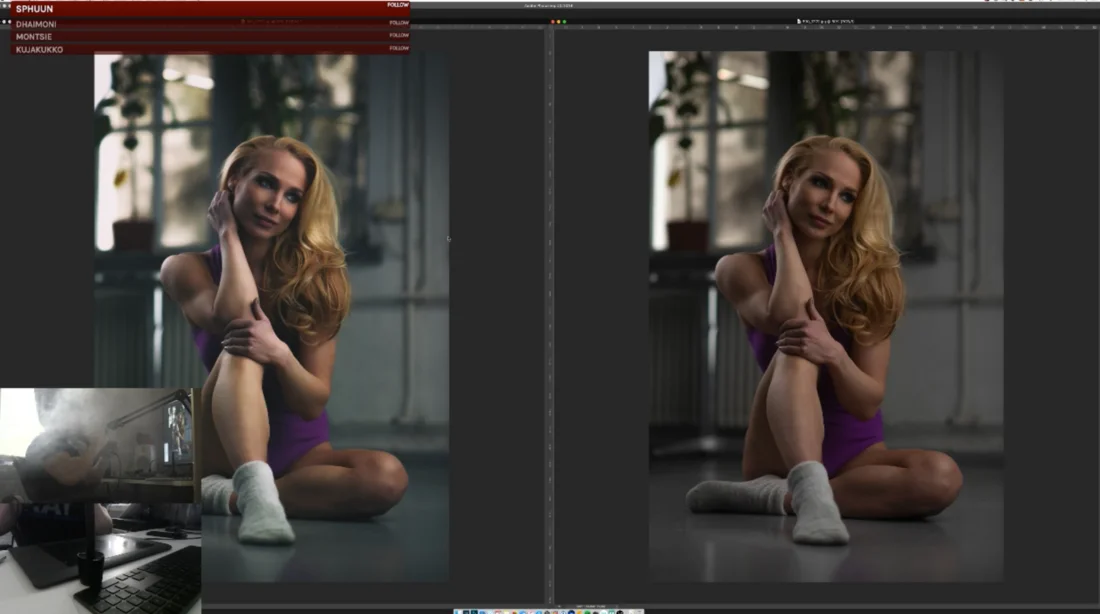Screen dimensions: 1100x614
Task: Follow the DHAIMONI channel
Action: coord(397,22)
